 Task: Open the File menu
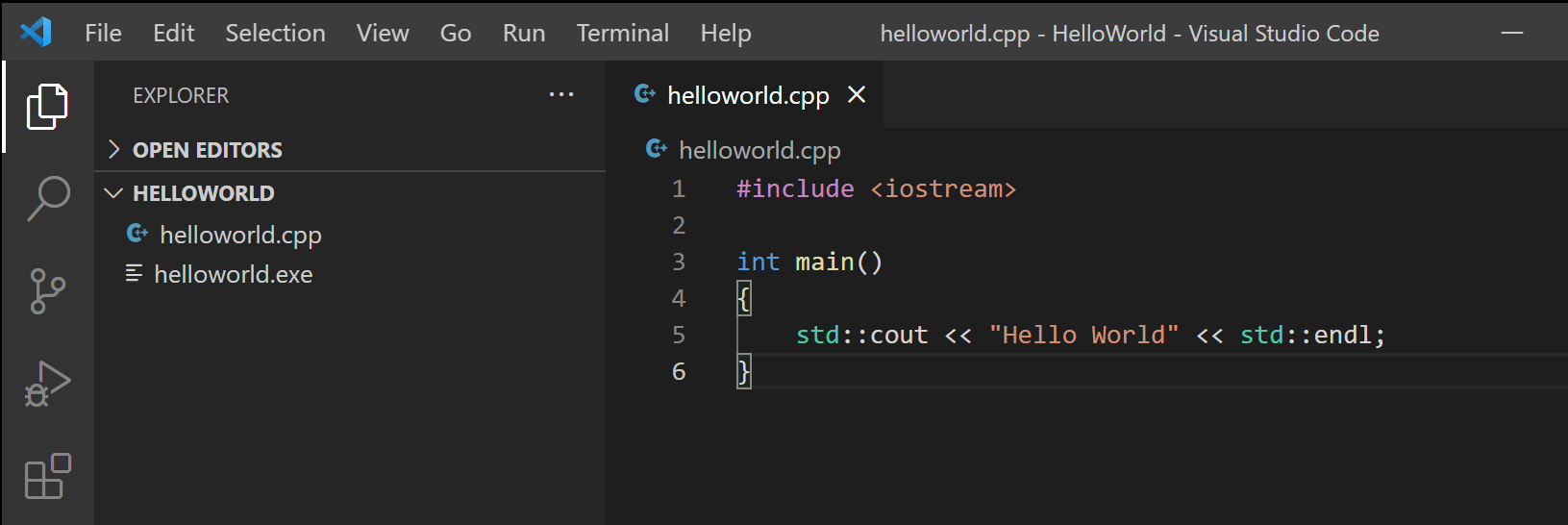click(103, 33)
